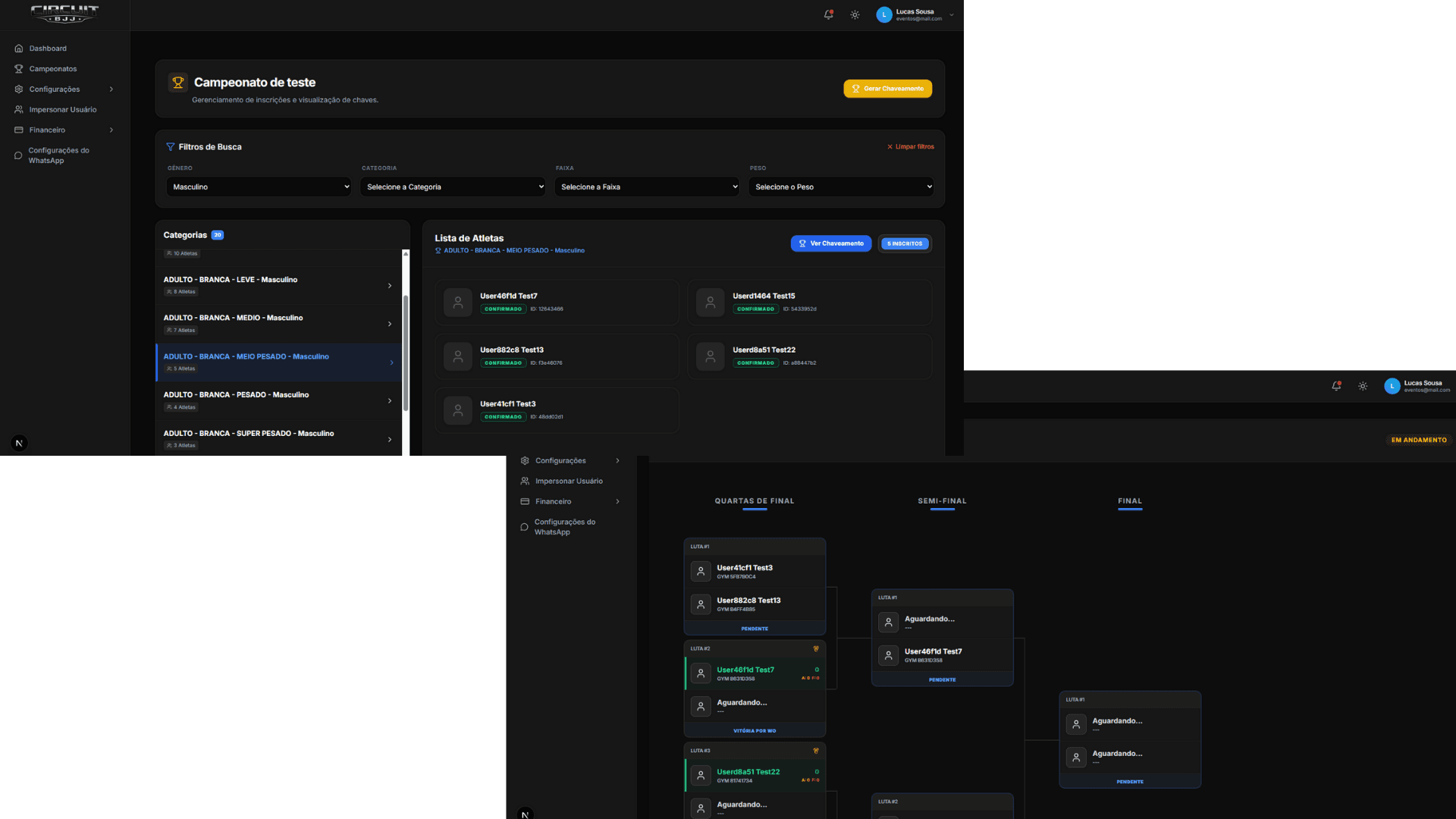Viewport: 1456px width, 819px height.
Task: Open the Gênero dropdown showing Masculino
Action: [x=259, y=187]
